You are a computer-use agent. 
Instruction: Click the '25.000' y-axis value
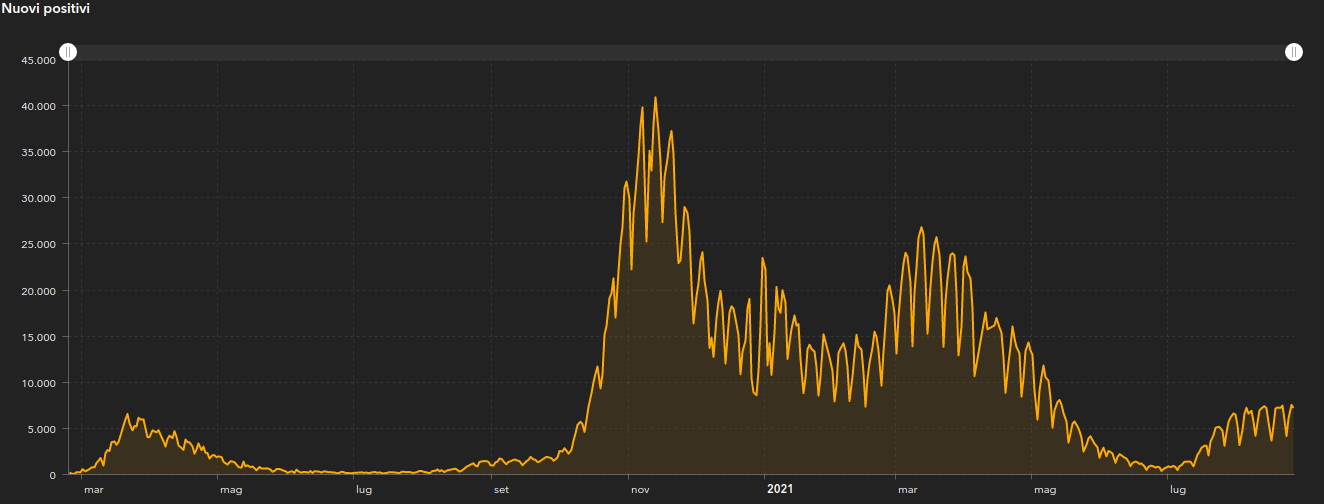[x=38, y=244]
